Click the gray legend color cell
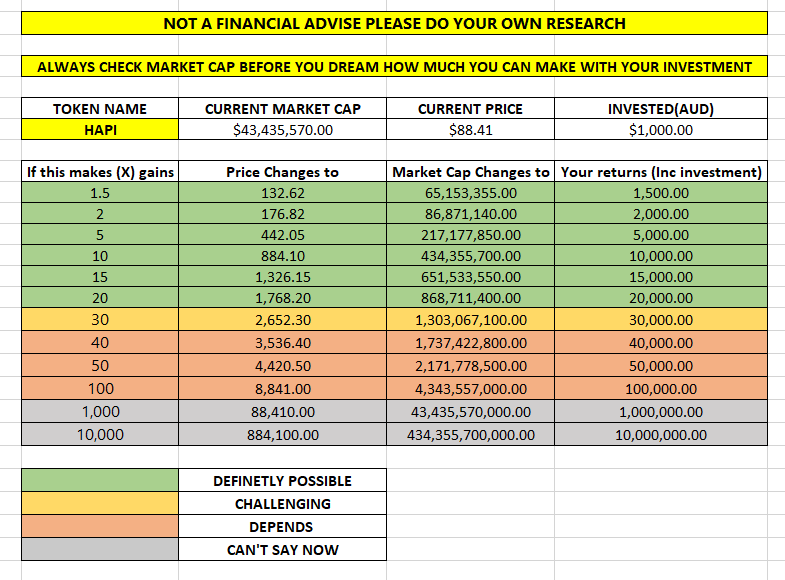Viewport: 785px width, 580px height. click(100, 549)
